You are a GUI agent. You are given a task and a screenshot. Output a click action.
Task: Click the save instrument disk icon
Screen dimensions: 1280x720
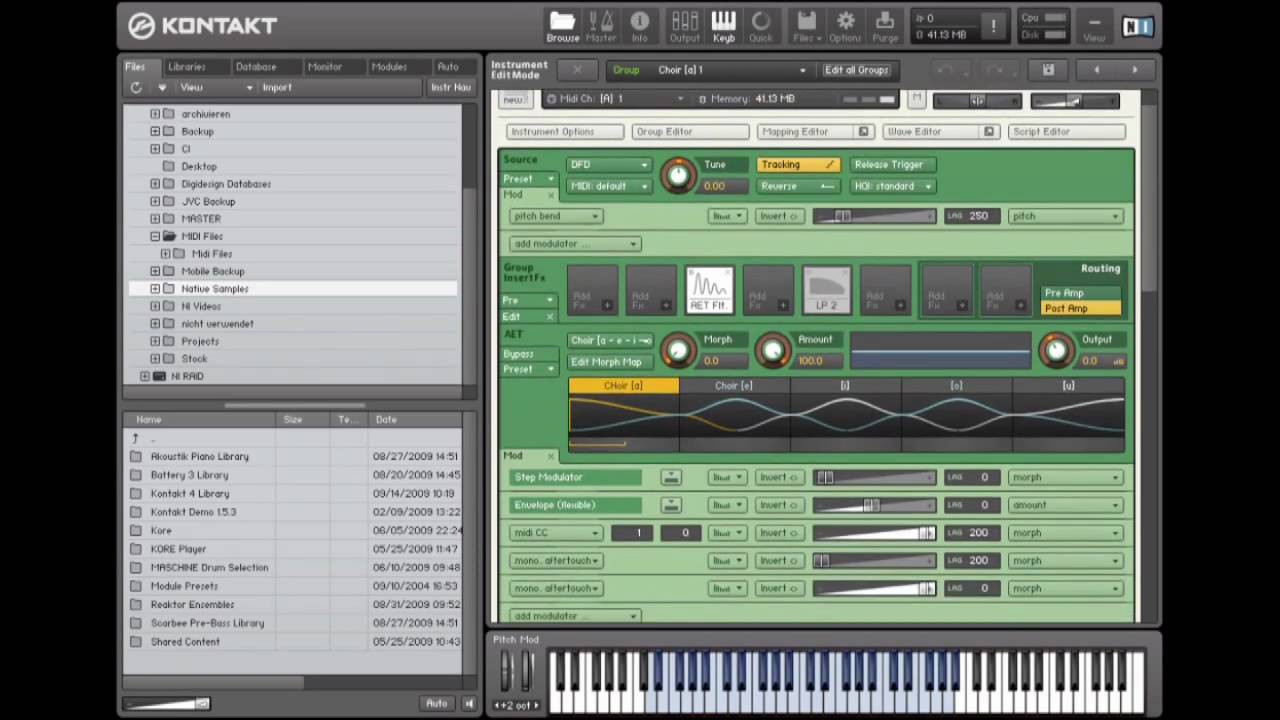[x=1048, y=70]
